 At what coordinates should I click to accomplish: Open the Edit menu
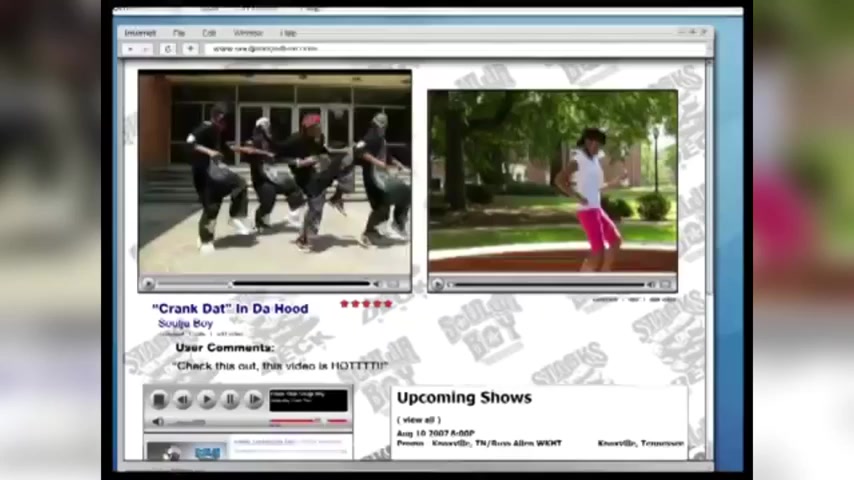[x=209, y=33]
